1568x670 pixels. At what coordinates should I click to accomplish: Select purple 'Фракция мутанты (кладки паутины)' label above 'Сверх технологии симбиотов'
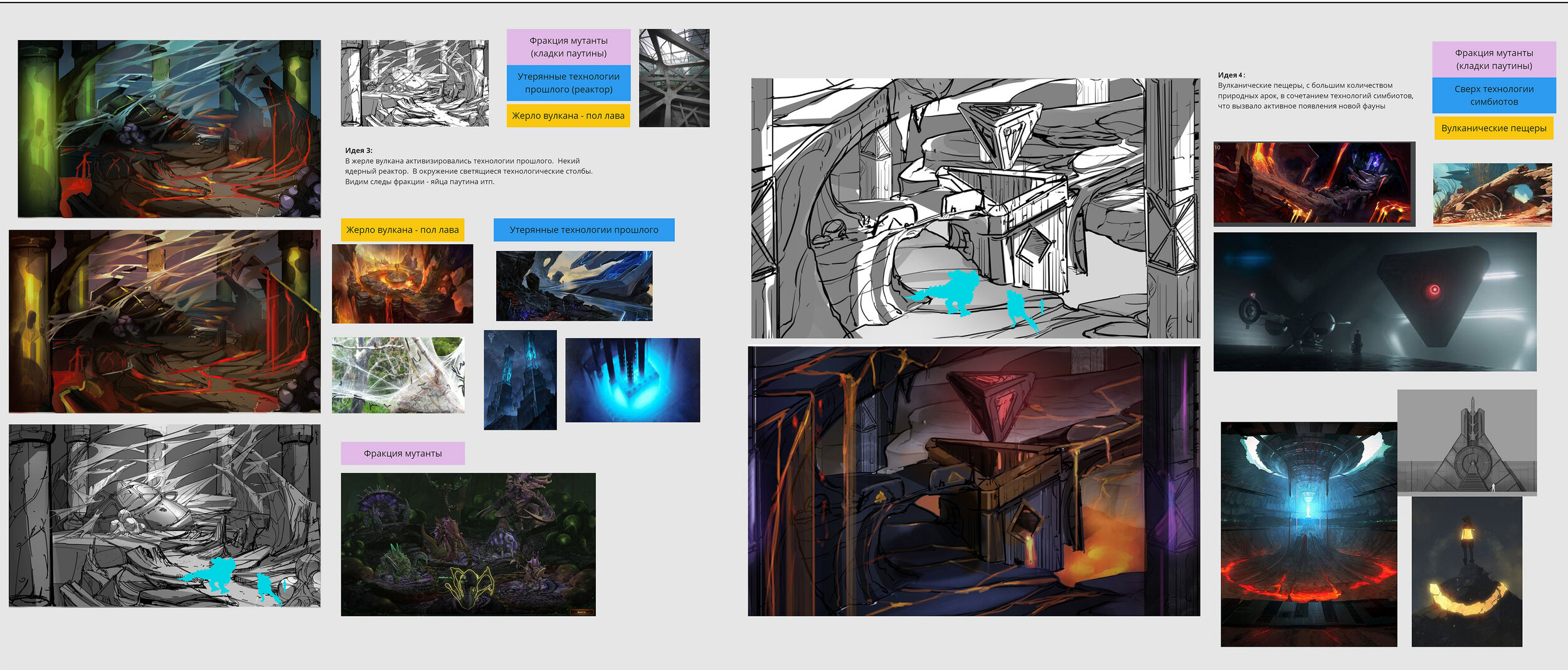[1494, 59]
